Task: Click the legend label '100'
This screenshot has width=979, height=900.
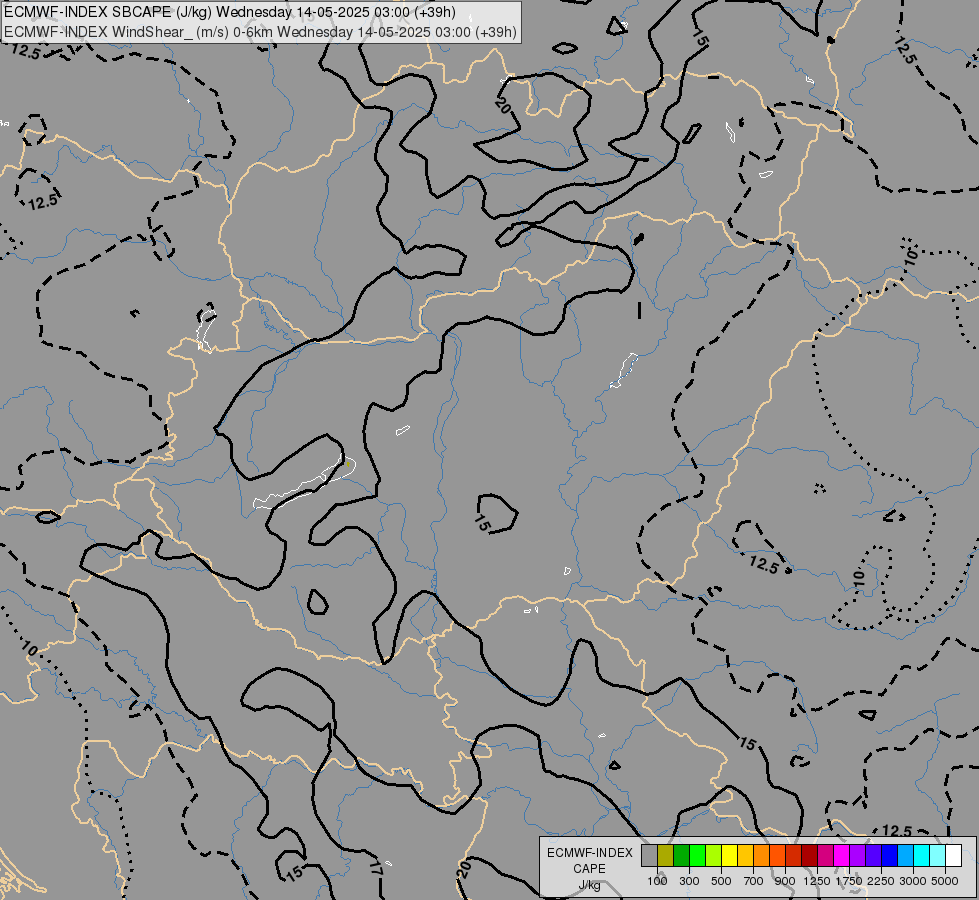Action: (657, 881)
